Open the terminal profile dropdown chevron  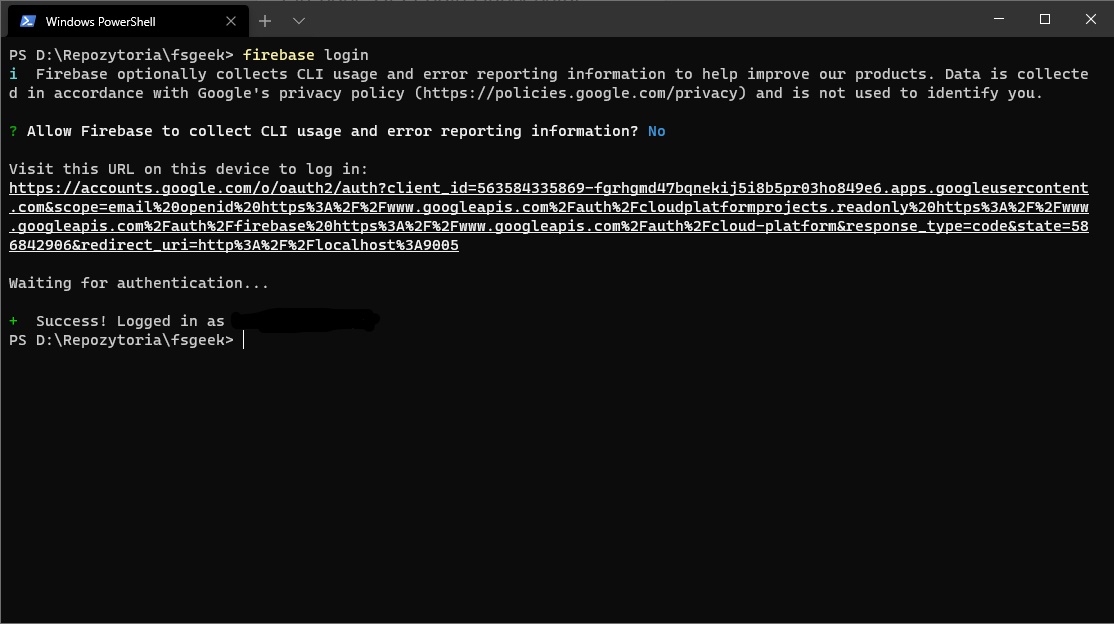298,20
